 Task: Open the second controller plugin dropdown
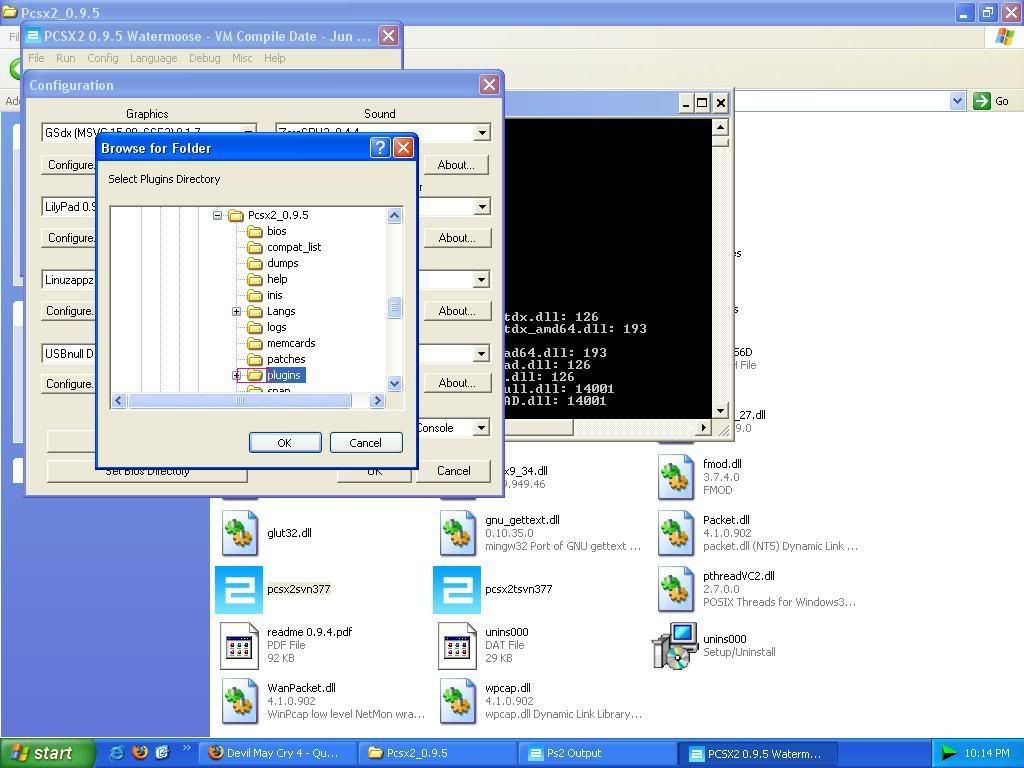(482, 206)
